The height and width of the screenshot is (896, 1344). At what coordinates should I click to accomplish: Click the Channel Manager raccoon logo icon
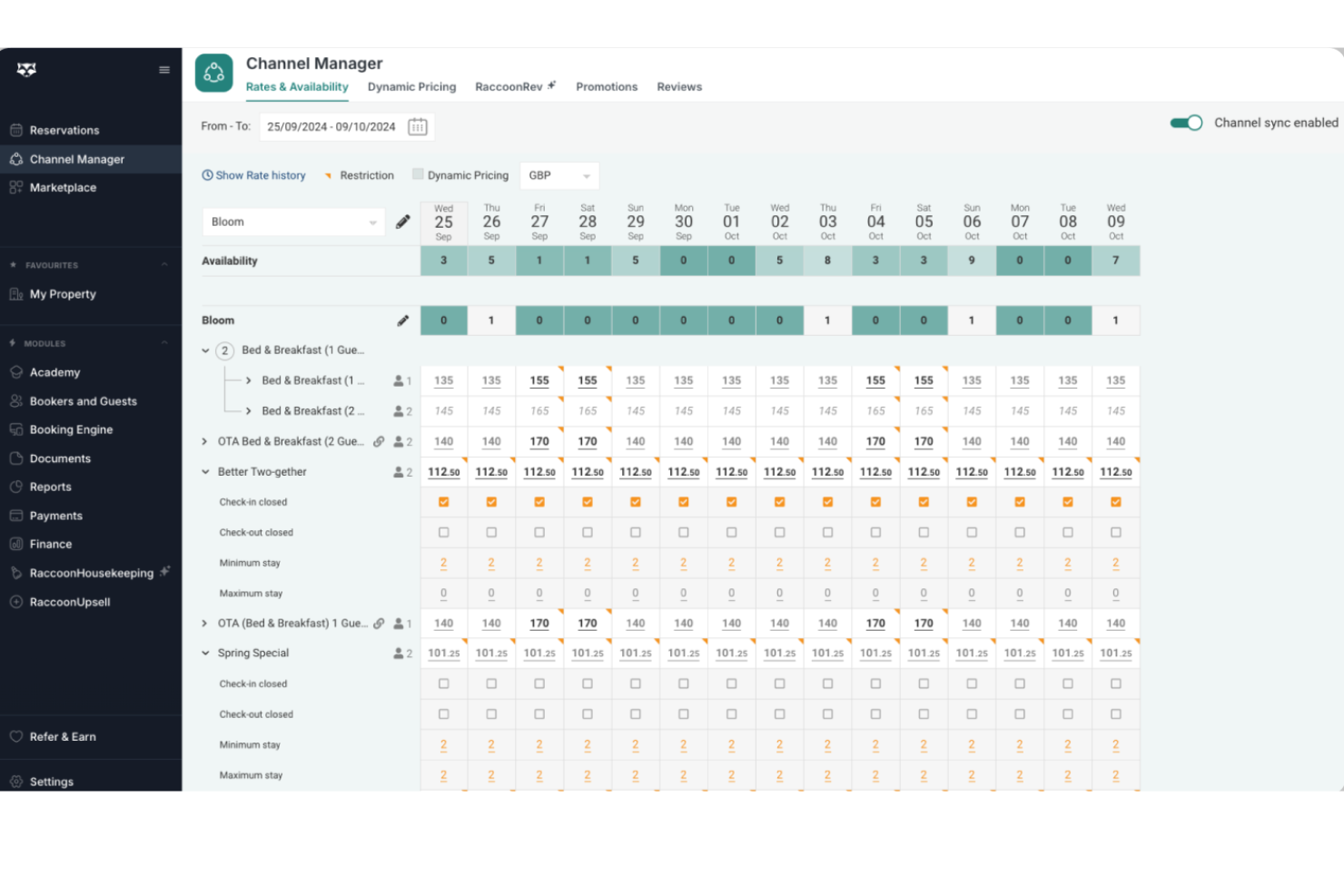(213, 73)
